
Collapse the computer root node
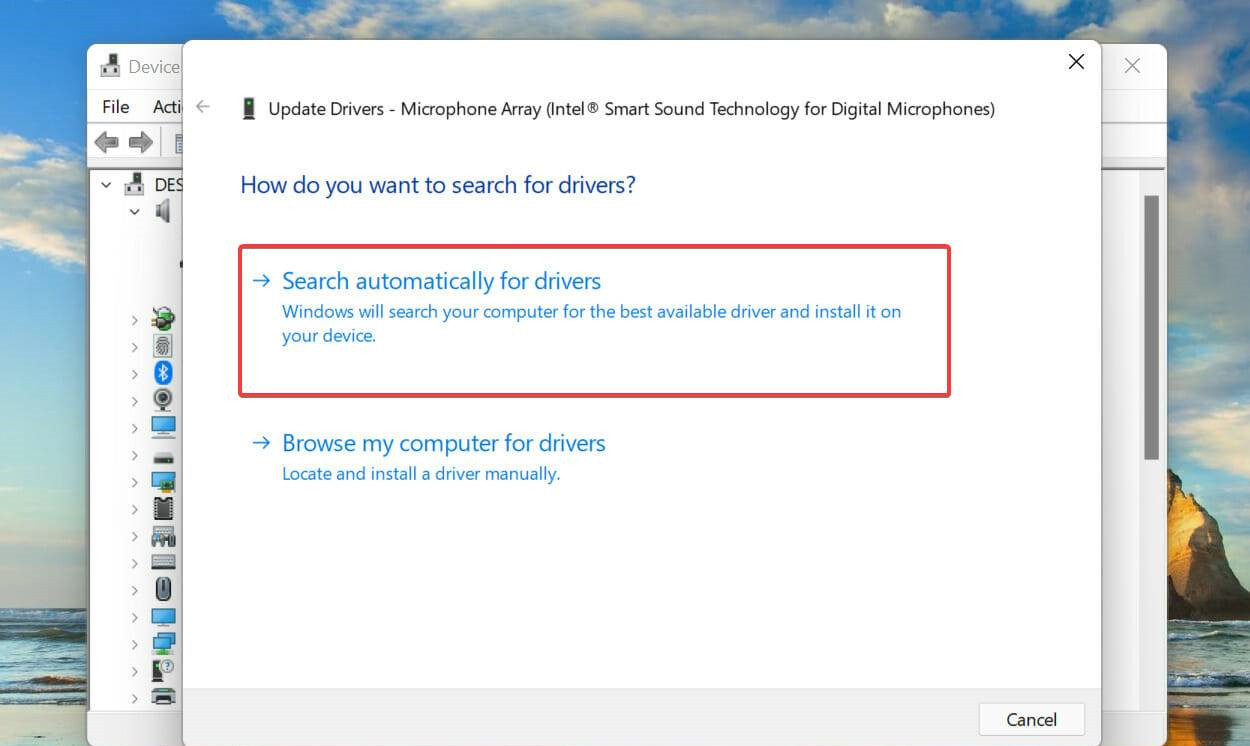point(106,185)
